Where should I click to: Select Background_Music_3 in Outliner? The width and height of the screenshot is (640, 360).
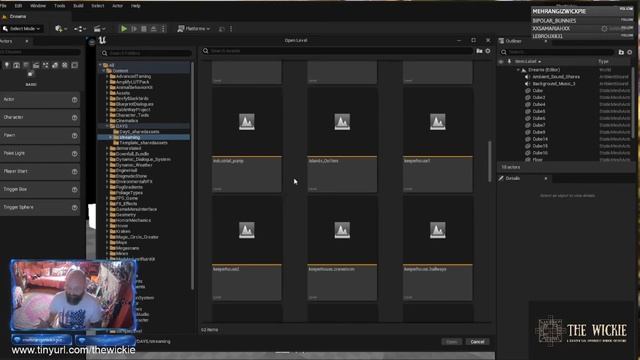554,84
